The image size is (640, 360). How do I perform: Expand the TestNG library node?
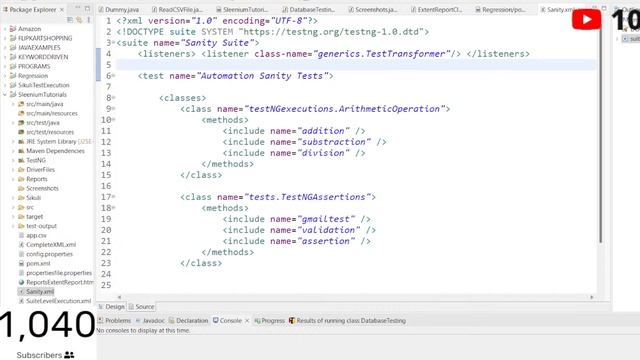point(13,160)
